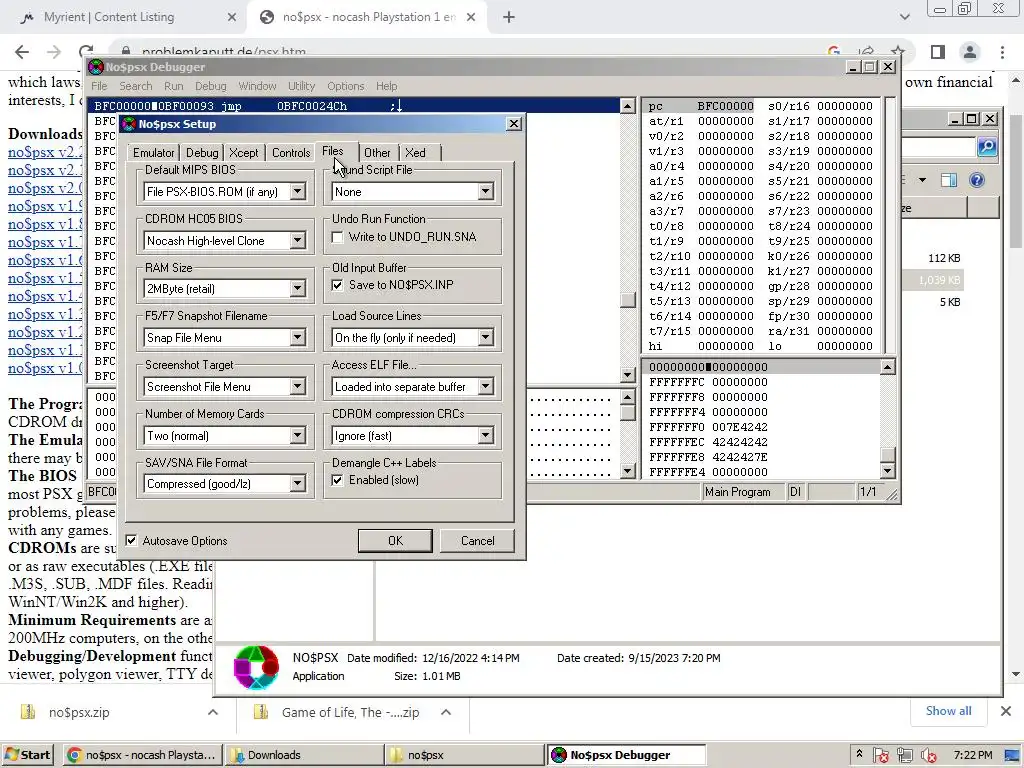The width and height of the screenshot is (1024, 768).
Task: Close the No$psx Setup dialog
Action: tap(514, 123)
